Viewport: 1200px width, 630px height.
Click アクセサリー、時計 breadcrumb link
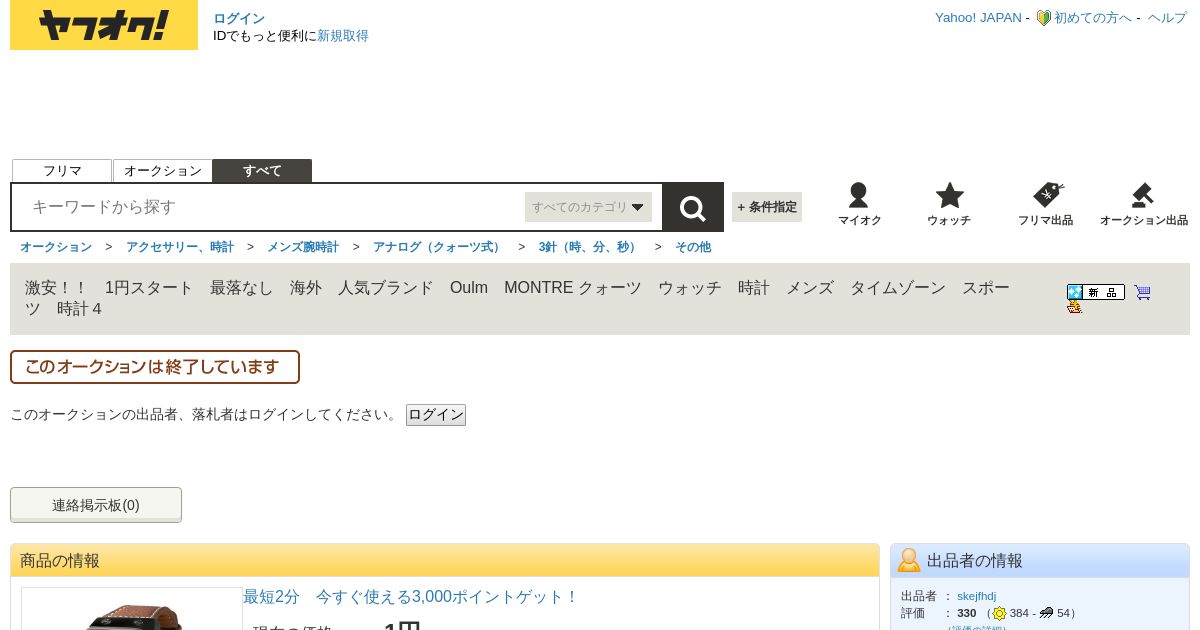(x=180, y=247)
